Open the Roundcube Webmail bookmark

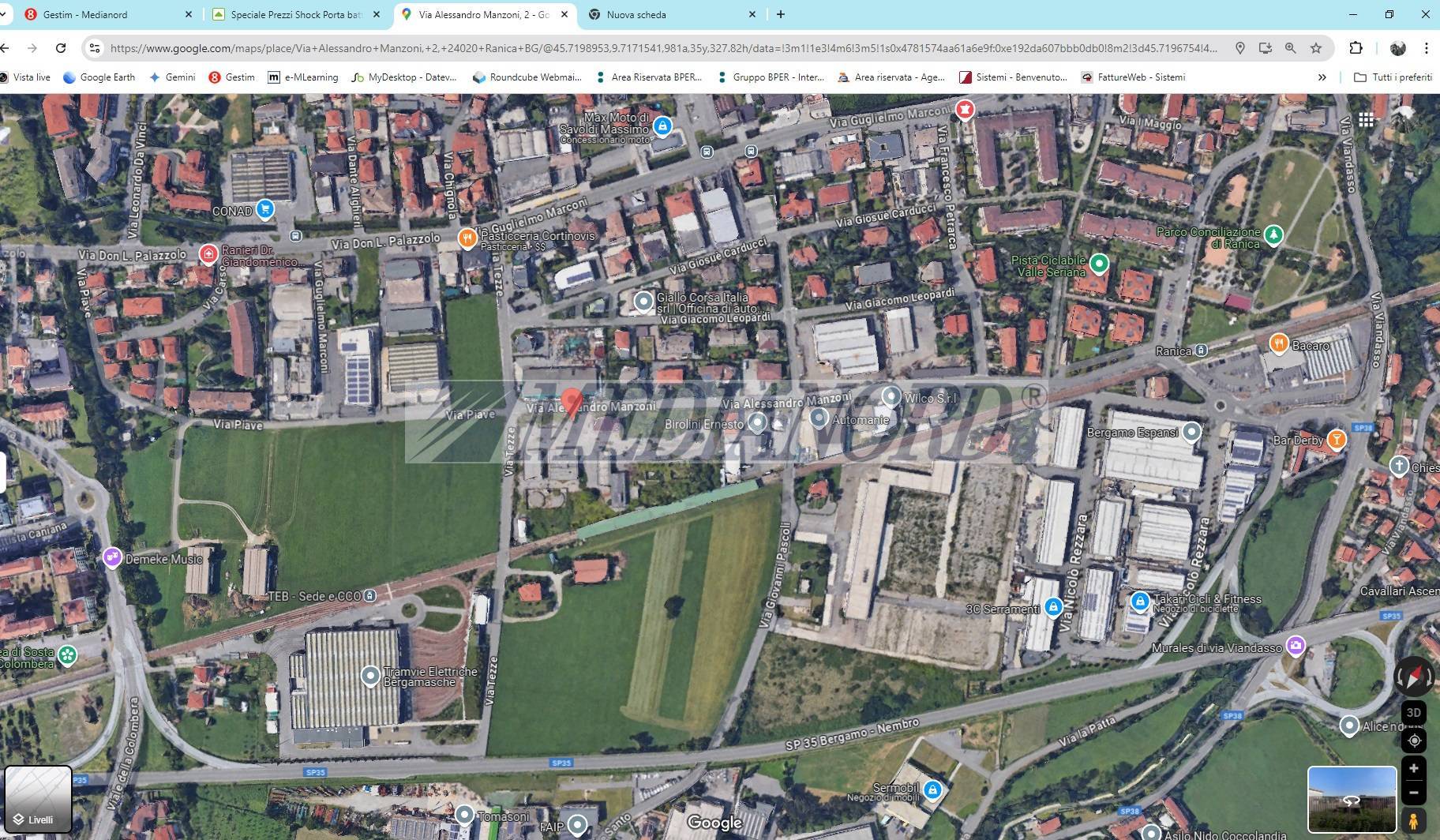tap(527, 77)
